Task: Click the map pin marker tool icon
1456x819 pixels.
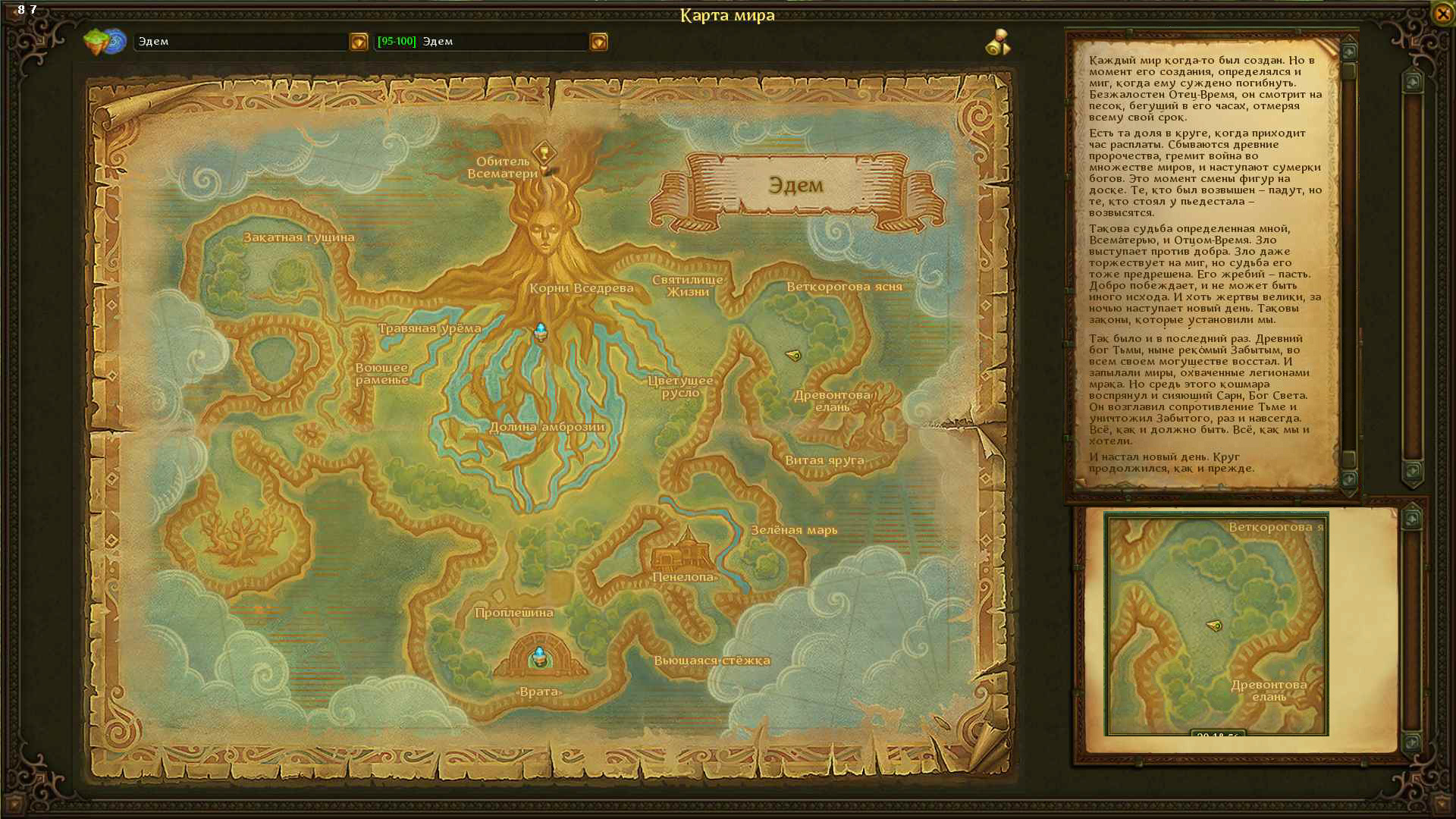Action: point(998,42)
